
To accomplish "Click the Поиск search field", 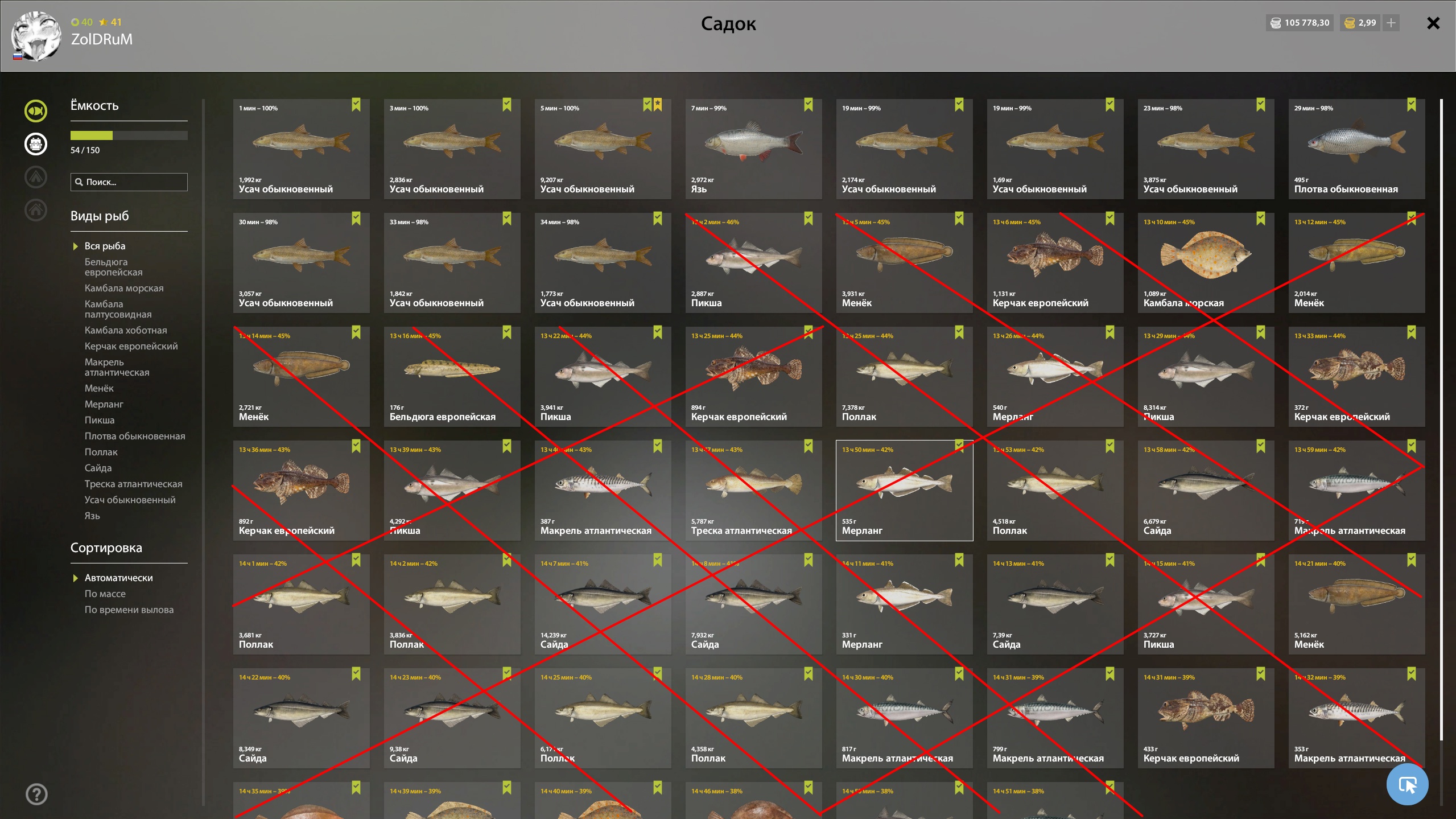I will click(x=129, y=182).
